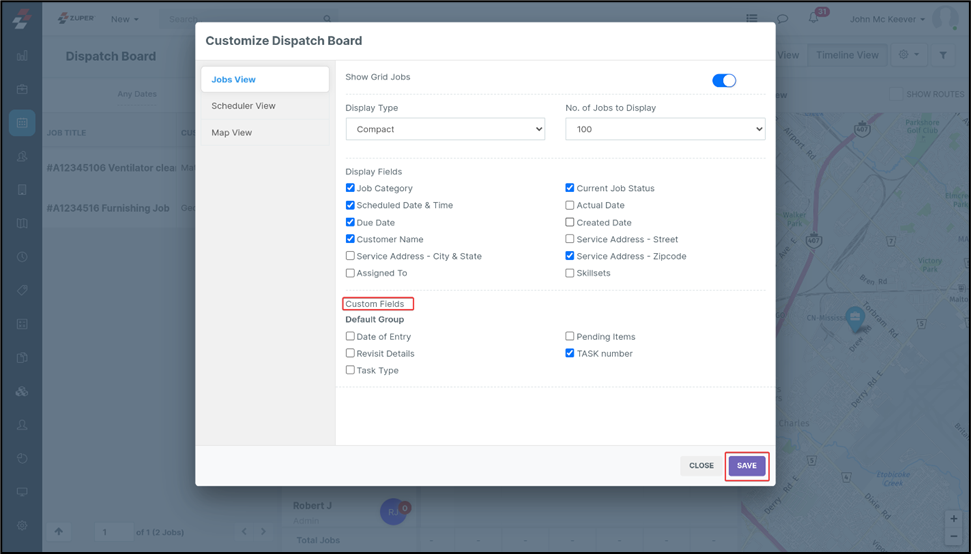The width and height of the screenshot is (971, 554).
Task: Click the list view icon in header
Action: pyautogui.click(x=751, y=18)
